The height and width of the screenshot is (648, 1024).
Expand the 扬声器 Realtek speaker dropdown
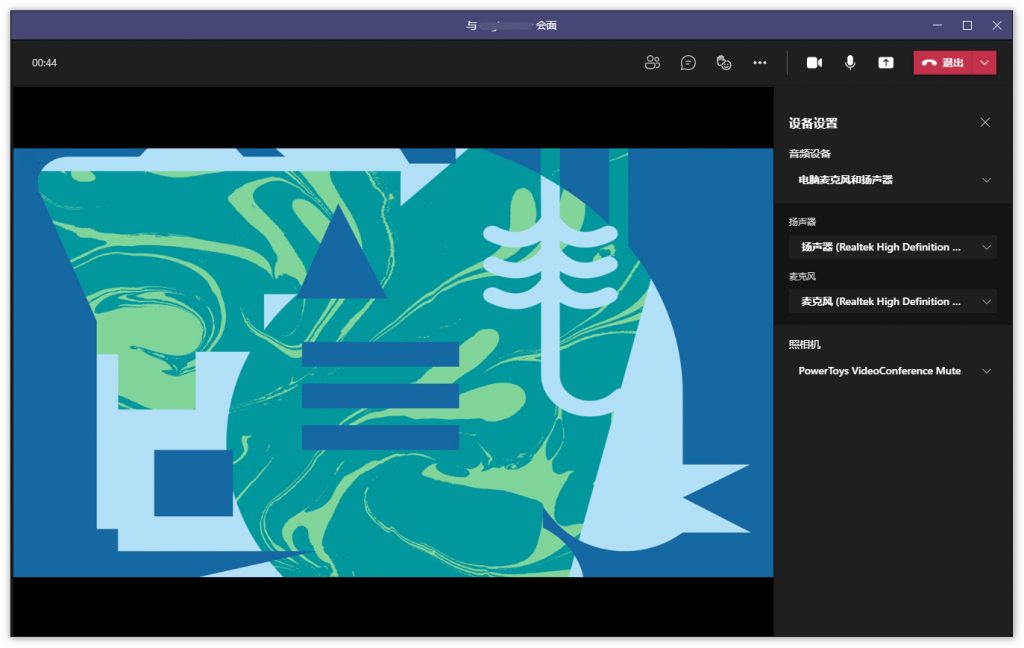(893, 247)
